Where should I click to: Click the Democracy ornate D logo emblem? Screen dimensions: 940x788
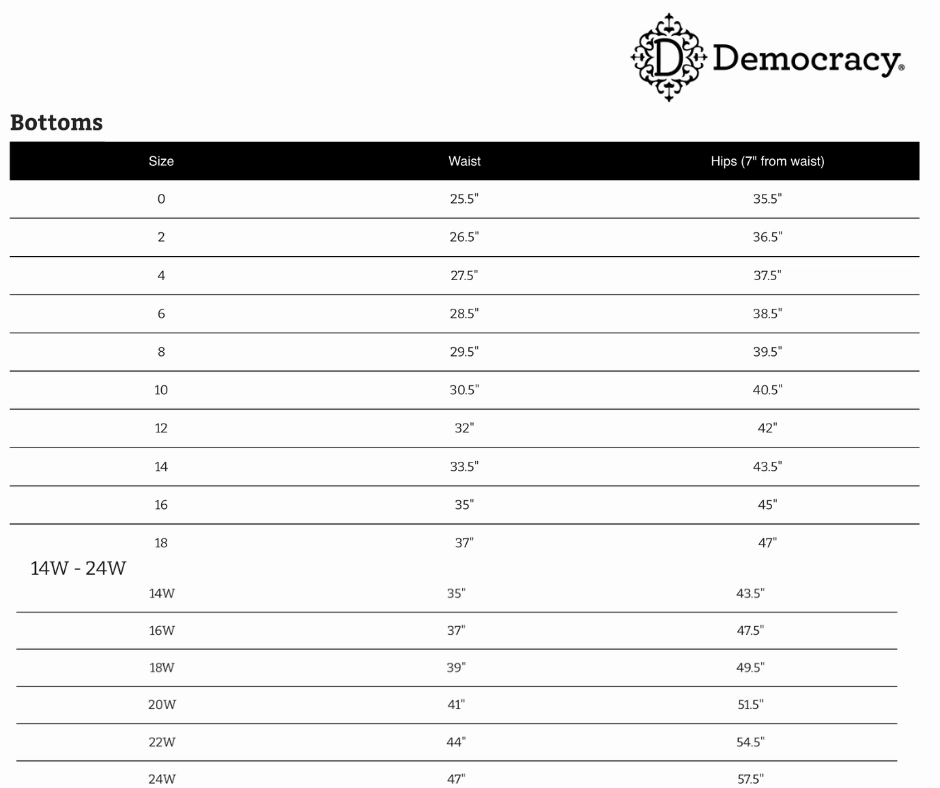pyautogui.click(x=669, y=58)
